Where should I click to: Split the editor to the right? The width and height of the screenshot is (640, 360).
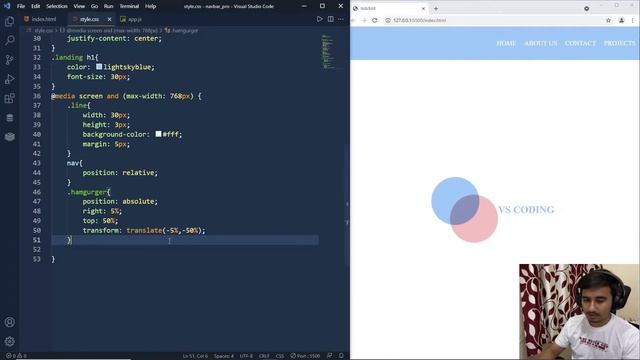330,19
